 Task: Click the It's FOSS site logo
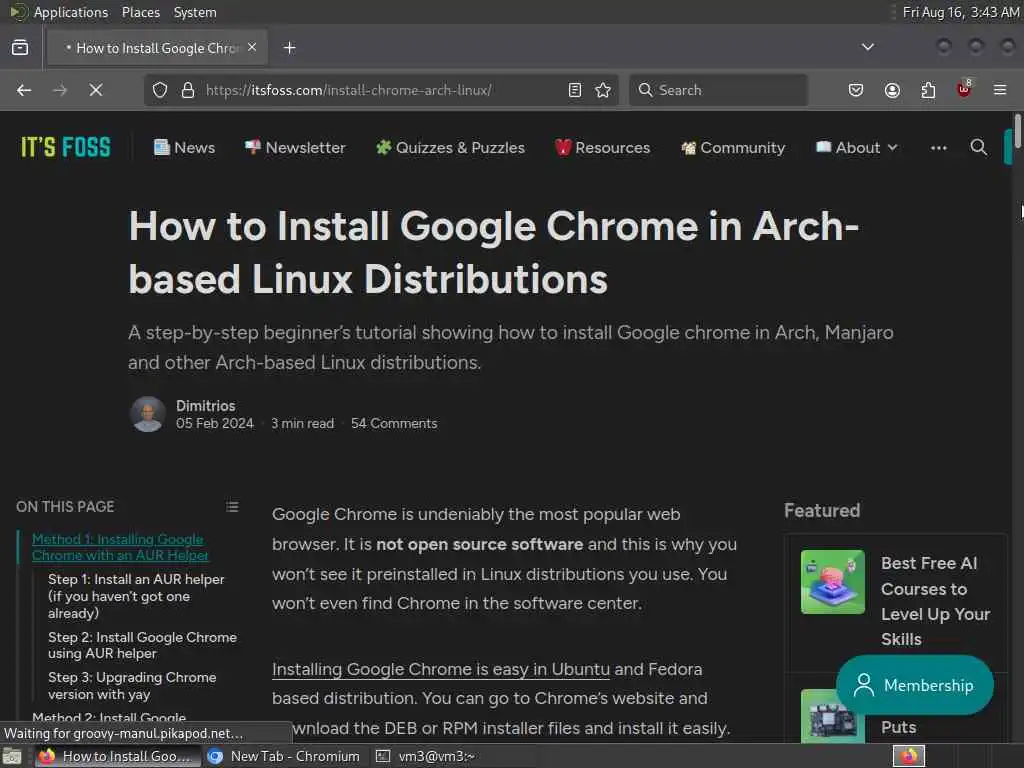pyautogui.click(x=66, y=148)
